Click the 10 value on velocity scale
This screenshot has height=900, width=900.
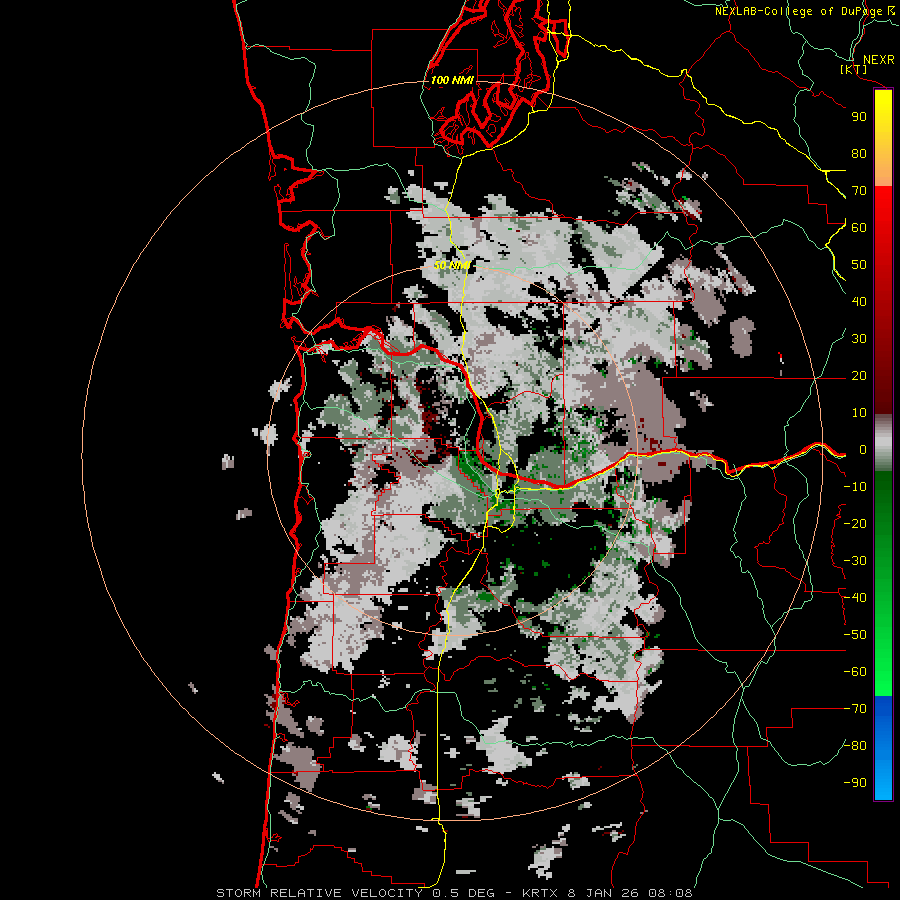pos(859,413)
